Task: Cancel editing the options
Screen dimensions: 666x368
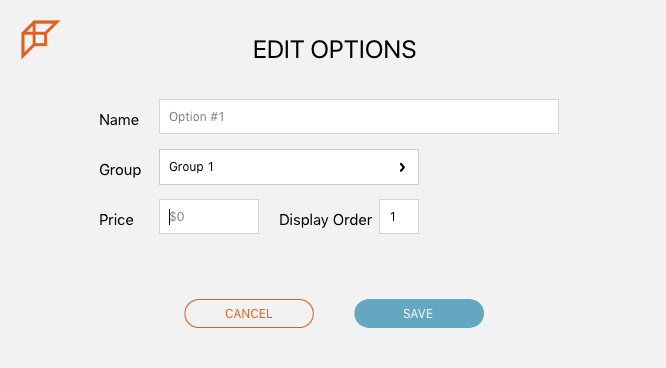Action: [x=249, y=314]
